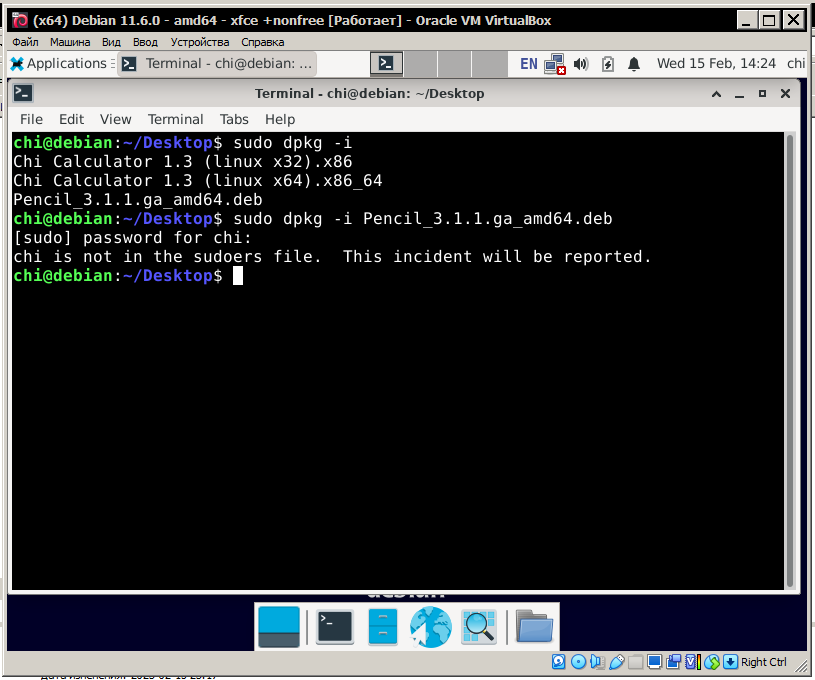815x680 pixels.
Task: Select the Terminal - chi@debian task button
Action: point(217,64)
